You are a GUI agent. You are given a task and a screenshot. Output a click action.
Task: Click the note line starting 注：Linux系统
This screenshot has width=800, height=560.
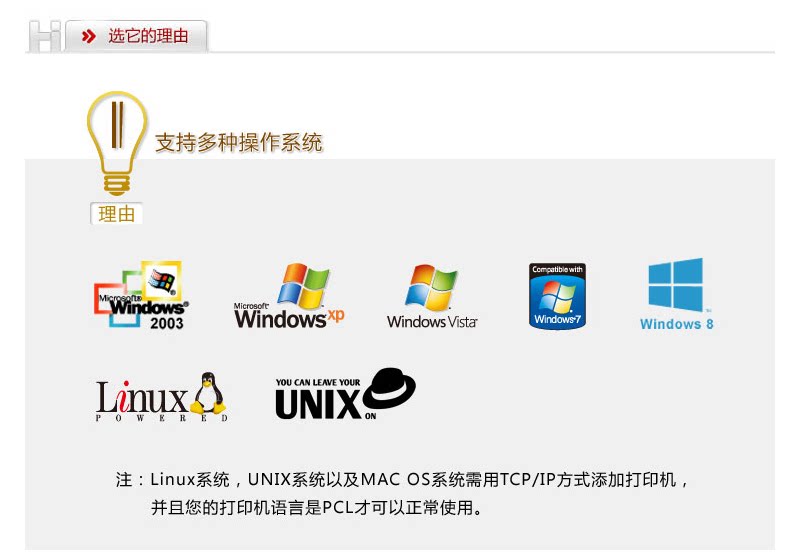[x=402, y=480]
